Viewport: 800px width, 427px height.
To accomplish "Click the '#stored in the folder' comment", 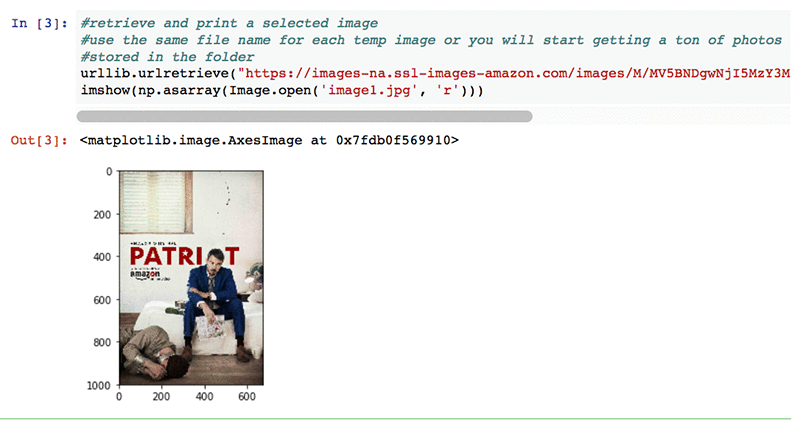I will tap(167, 57).
